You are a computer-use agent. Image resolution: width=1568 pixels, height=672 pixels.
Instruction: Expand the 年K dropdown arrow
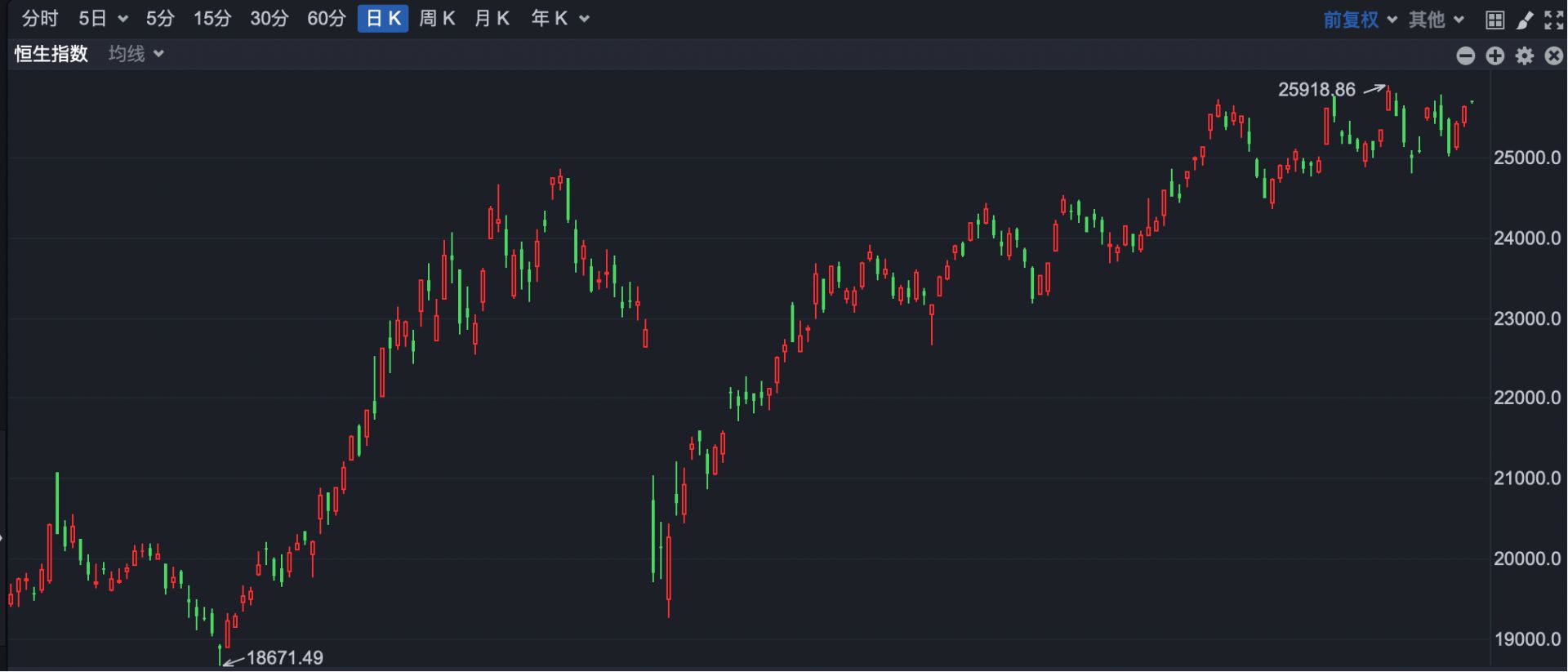click(584, 19)
